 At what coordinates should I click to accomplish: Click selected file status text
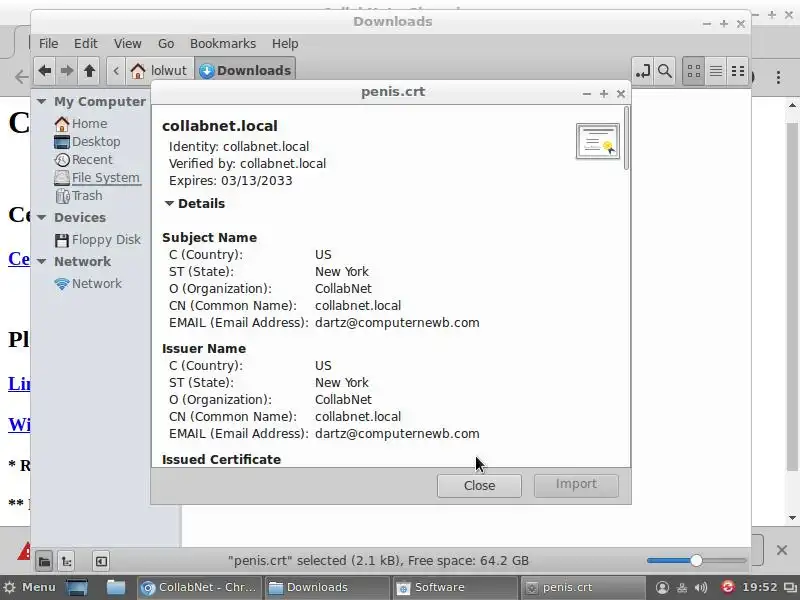pos(378,561)
